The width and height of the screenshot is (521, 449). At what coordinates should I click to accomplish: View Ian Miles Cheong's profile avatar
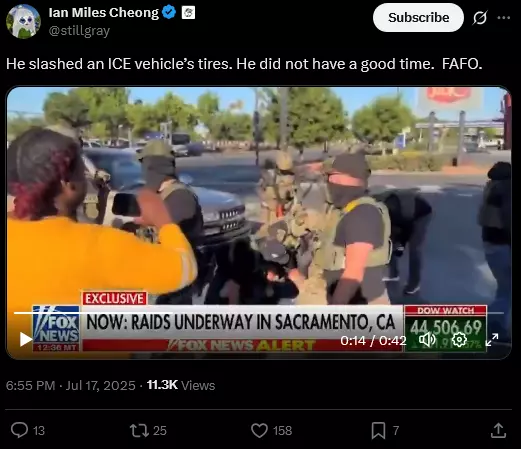(x=23, y=22)
